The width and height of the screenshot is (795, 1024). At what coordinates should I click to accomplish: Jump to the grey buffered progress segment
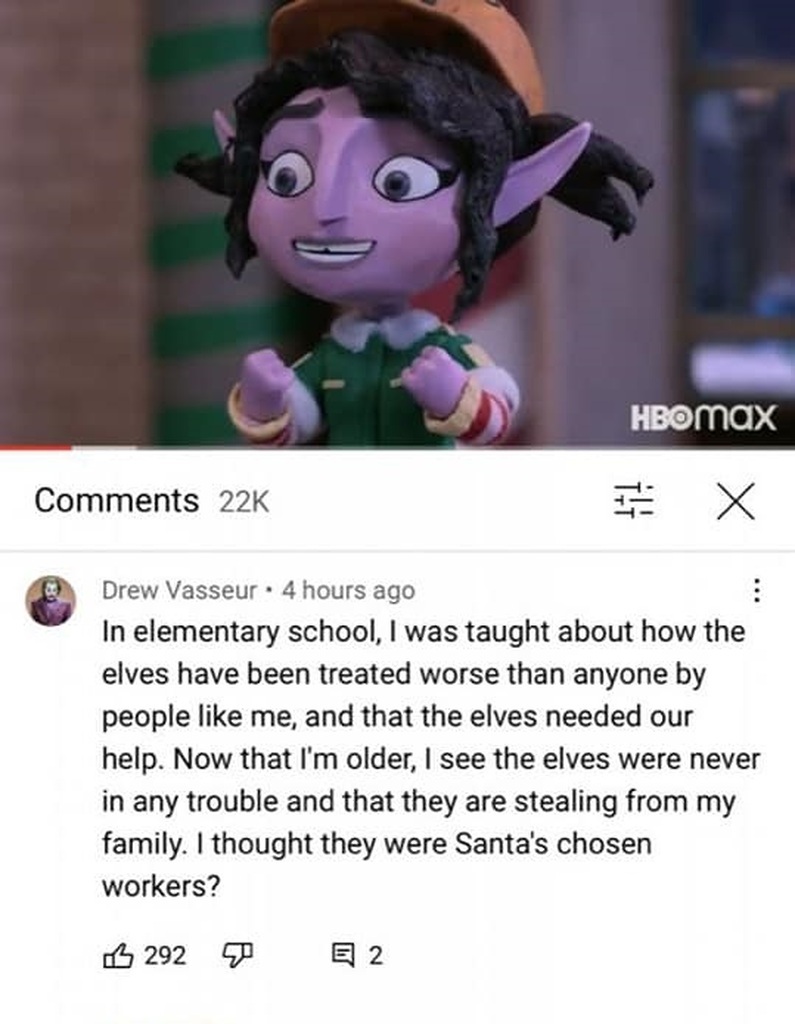click(105, 448)
